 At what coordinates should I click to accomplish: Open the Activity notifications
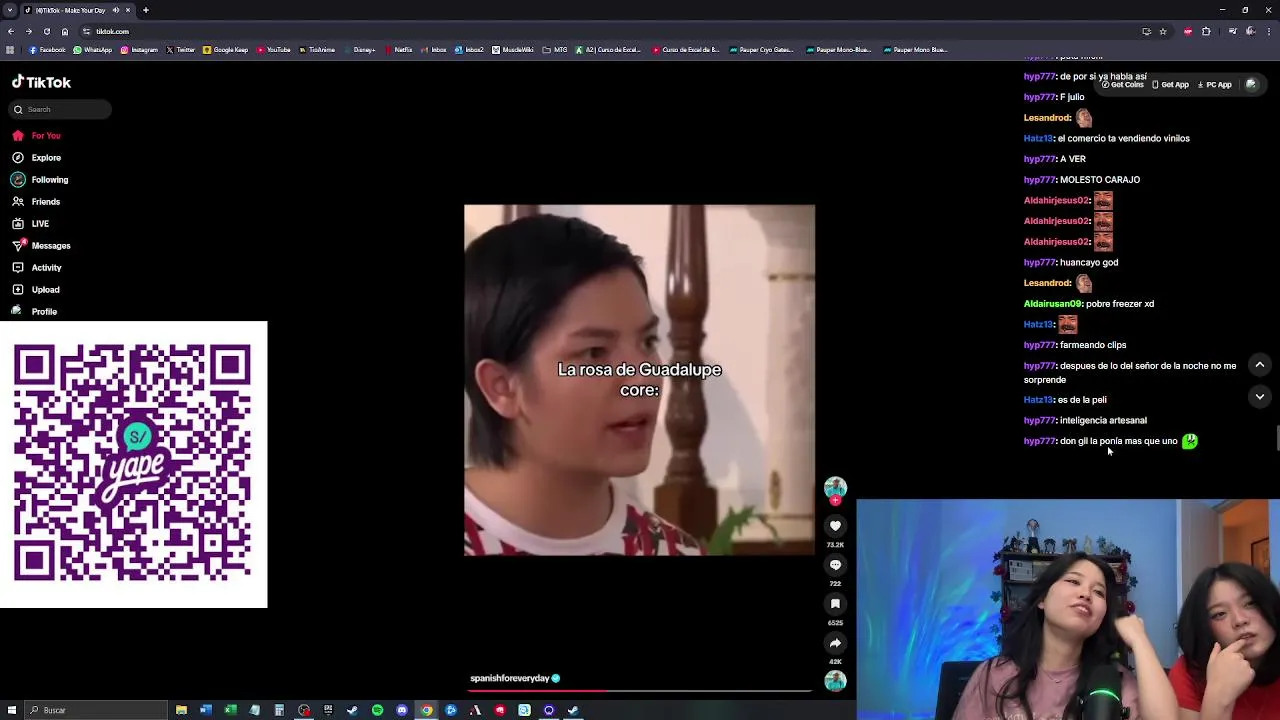click(37, 268)
